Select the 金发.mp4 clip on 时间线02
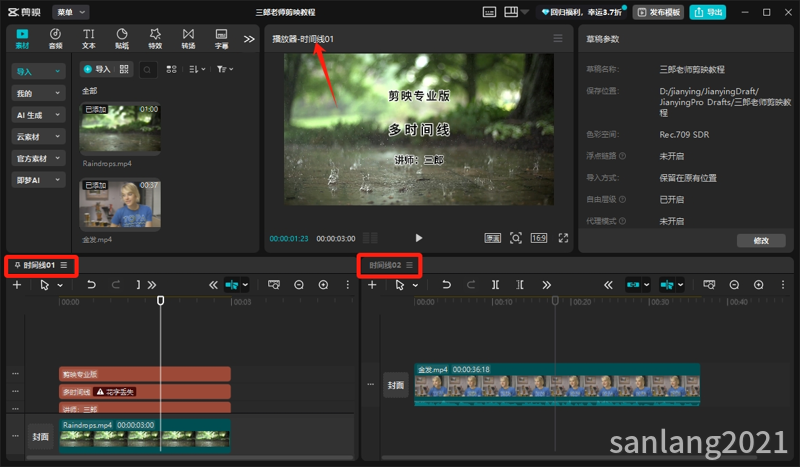800x467 pixels. [x=557, y=385]
